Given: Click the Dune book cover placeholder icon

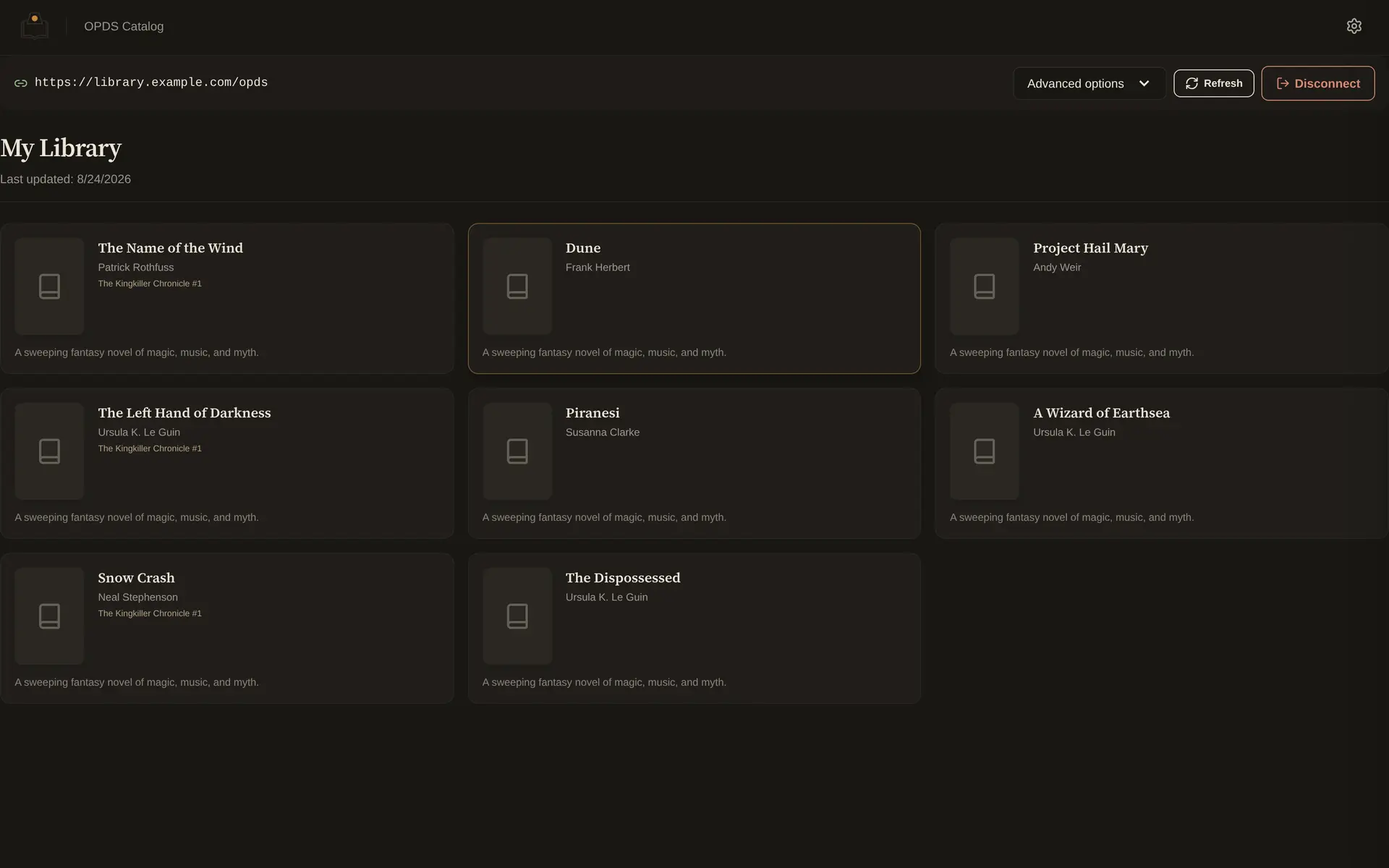Looking at the screenshot, I should click(517, 286).
